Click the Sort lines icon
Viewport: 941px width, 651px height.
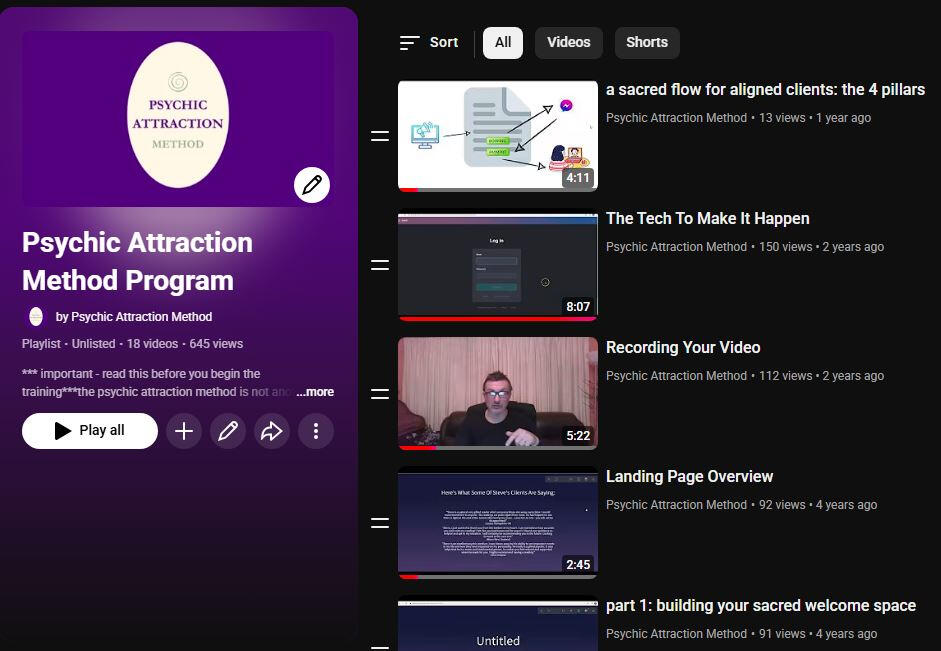pyautogui.click(x=409, y=43)
